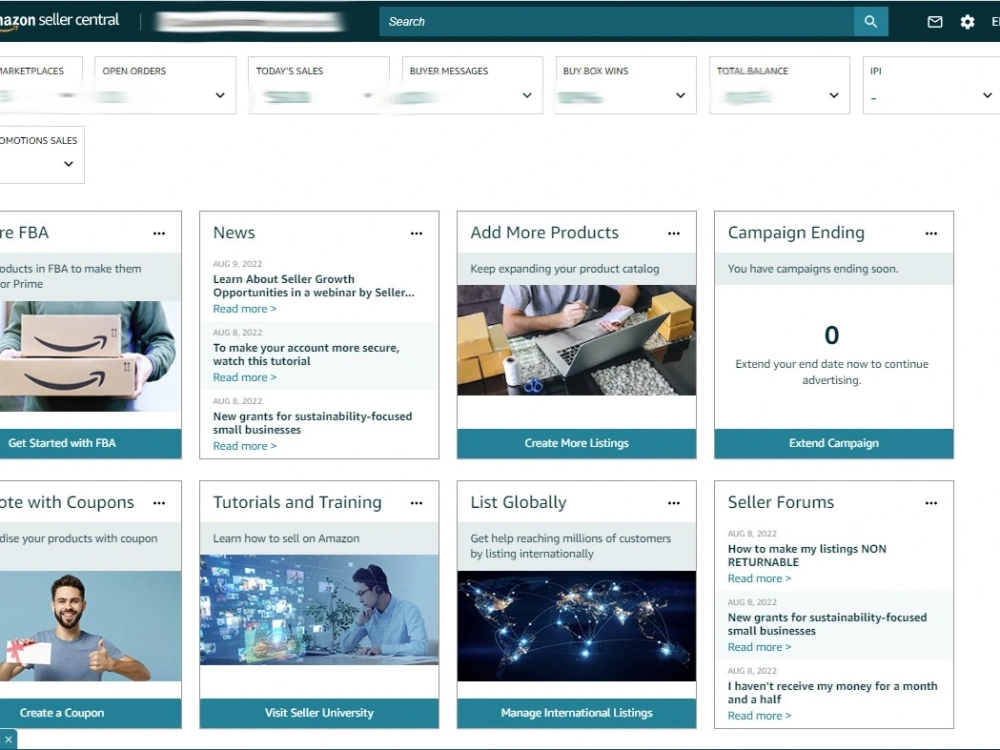Click Manage International Listings button
Screen dimensions: 1000x750
pyautogui.click(x=577, y=713)
